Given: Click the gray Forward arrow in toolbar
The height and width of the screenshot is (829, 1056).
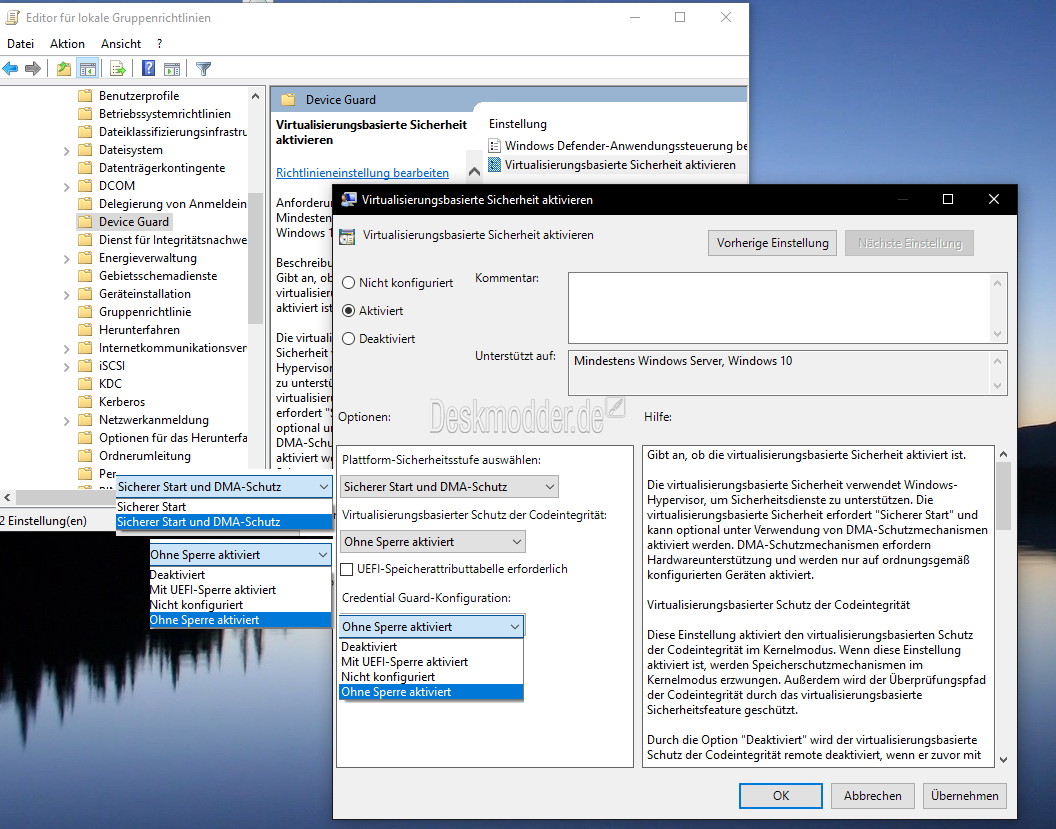Looking at the screenshot, I should [x=32, y=68].
